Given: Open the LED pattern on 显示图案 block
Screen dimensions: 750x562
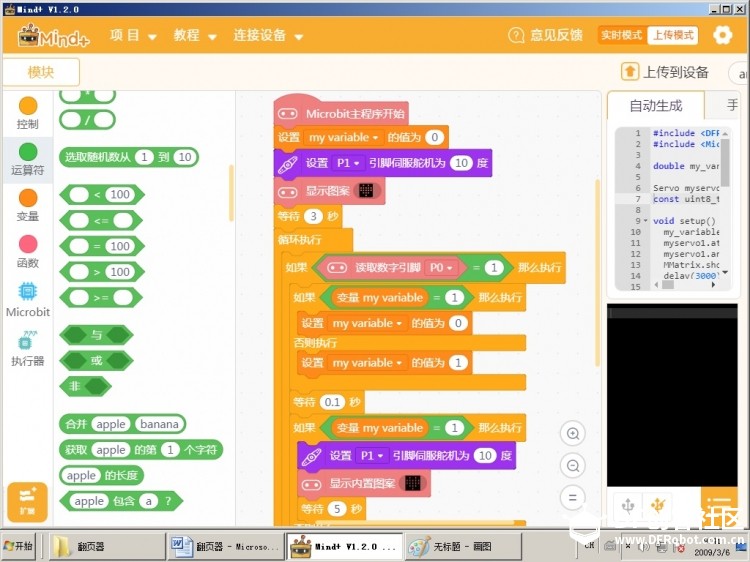Looking at the screenshot, I should point(366,190).
